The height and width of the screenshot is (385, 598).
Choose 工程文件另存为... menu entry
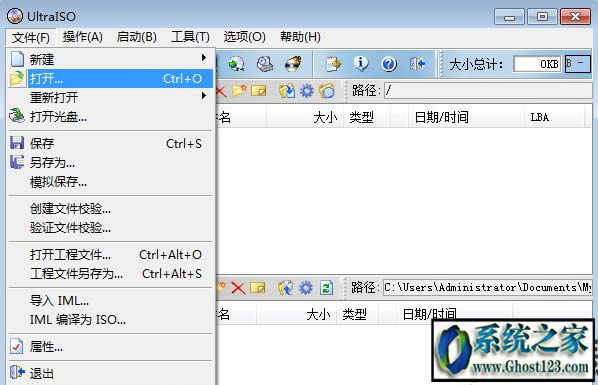coord(111,274)
